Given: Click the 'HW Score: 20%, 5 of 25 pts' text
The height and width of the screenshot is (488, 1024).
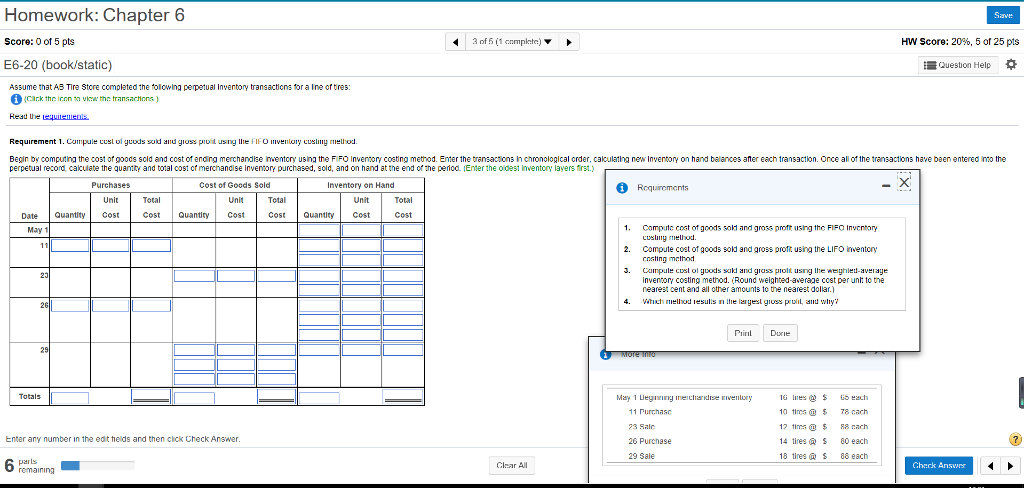Looking at the screenshot, I should click(x=959, y=41).
